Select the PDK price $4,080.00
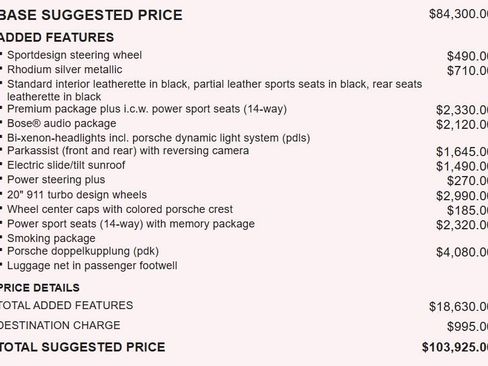 [462, 252]
